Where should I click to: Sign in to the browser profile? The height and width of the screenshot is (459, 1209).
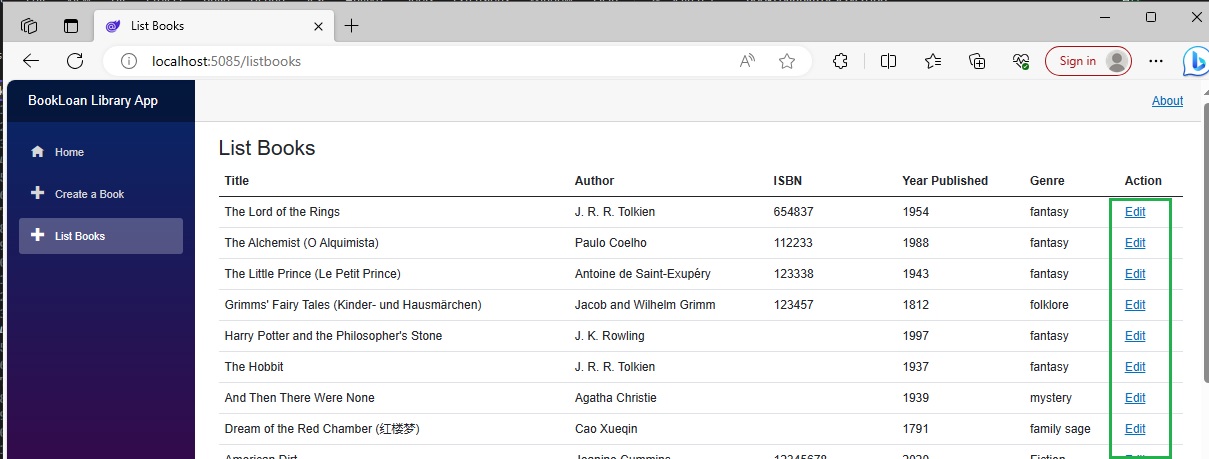[x=1088, y=61]
